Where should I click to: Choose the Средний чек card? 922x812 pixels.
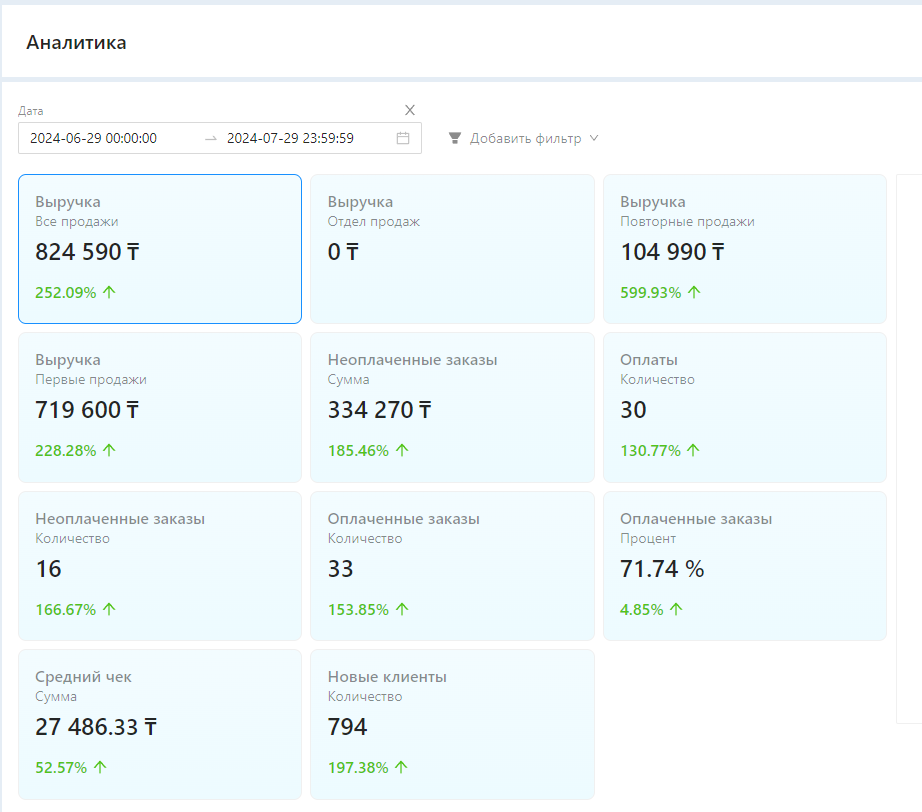click(x=160, y=724)
